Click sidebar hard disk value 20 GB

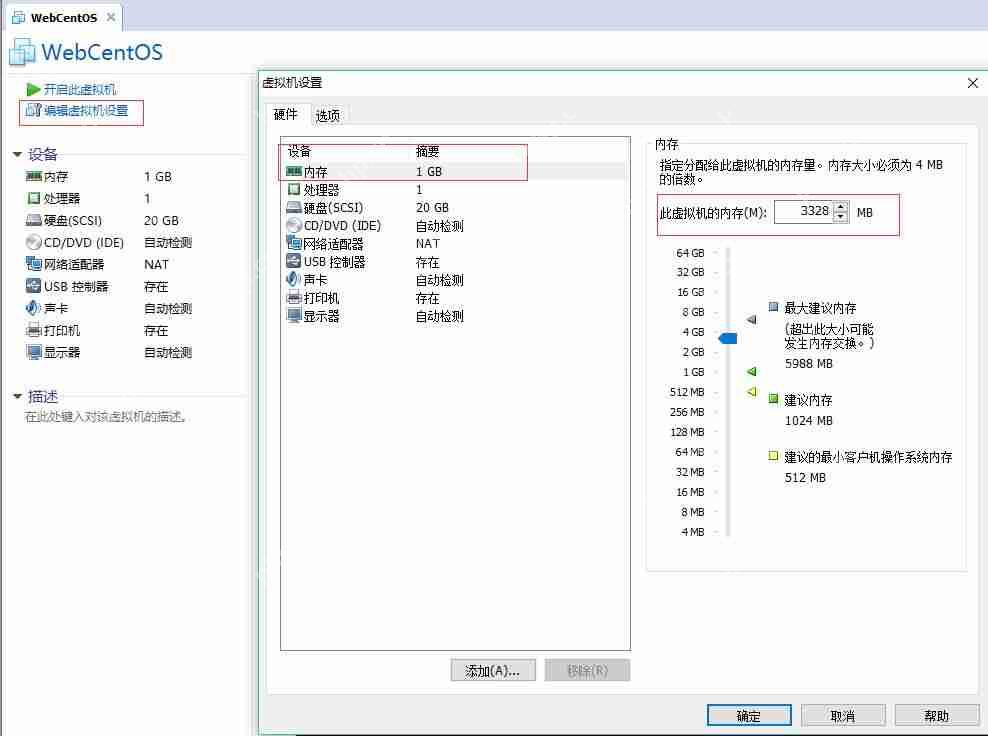(161, 221)
